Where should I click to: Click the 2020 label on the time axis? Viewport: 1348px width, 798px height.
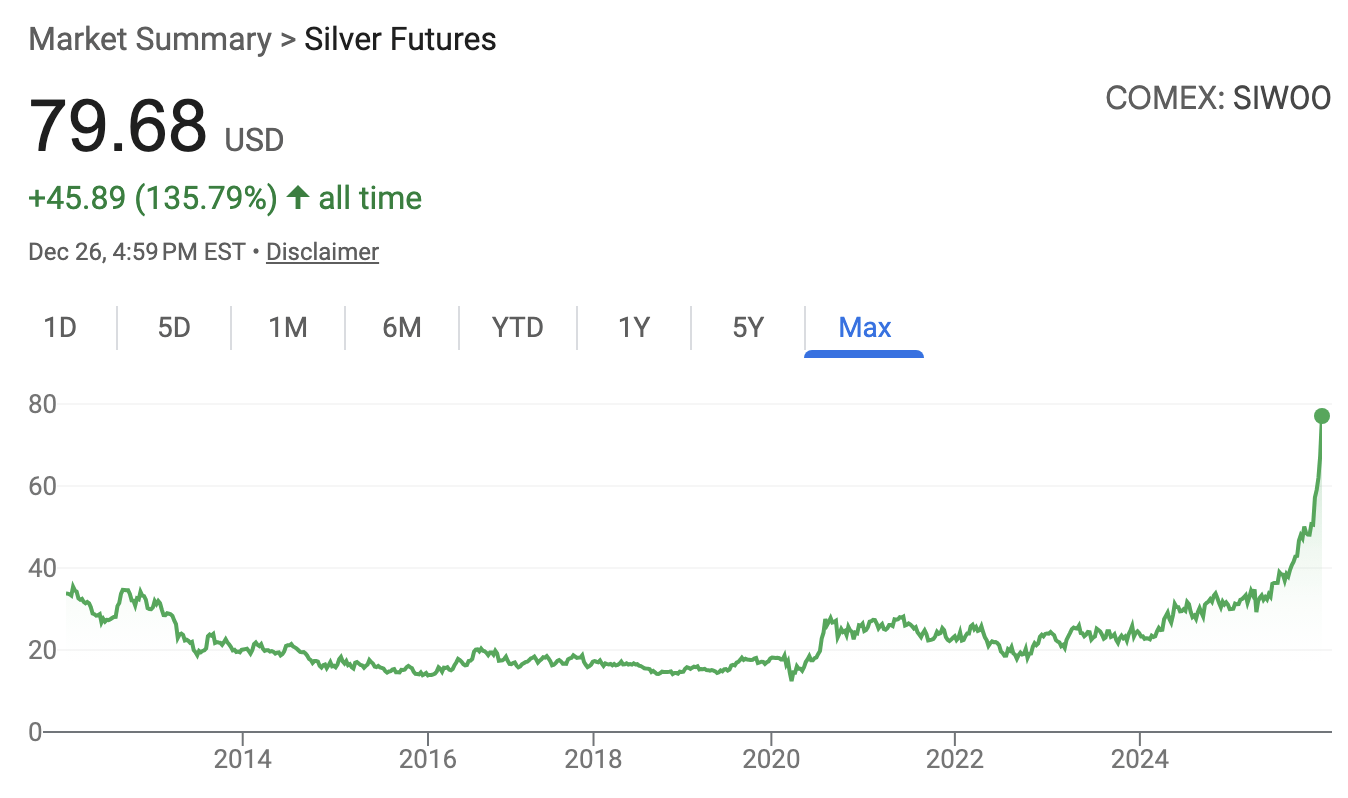click(771, 760)
